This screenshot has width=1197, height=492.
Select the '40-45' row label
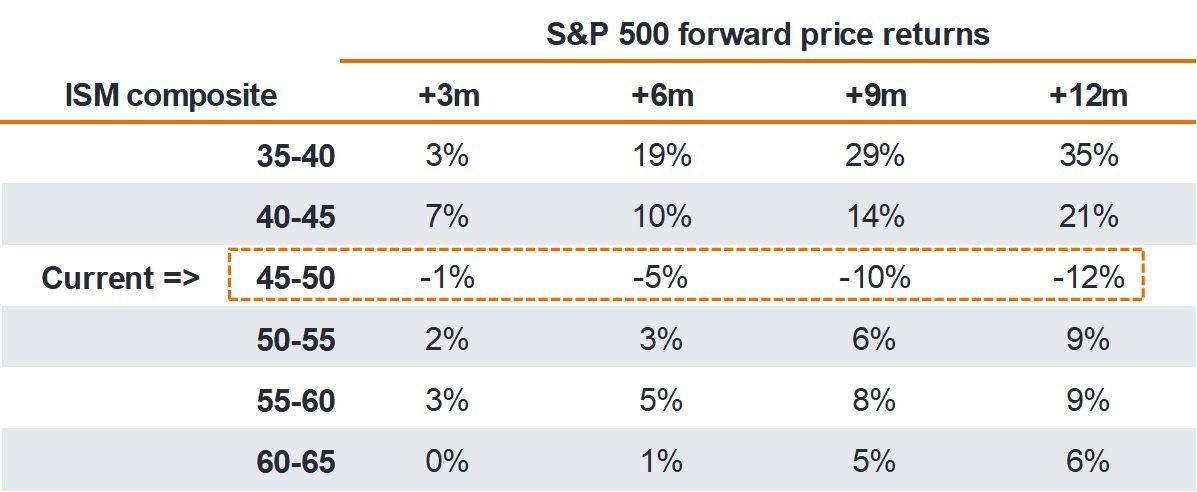pyautogui.click(x=295, y=218)
